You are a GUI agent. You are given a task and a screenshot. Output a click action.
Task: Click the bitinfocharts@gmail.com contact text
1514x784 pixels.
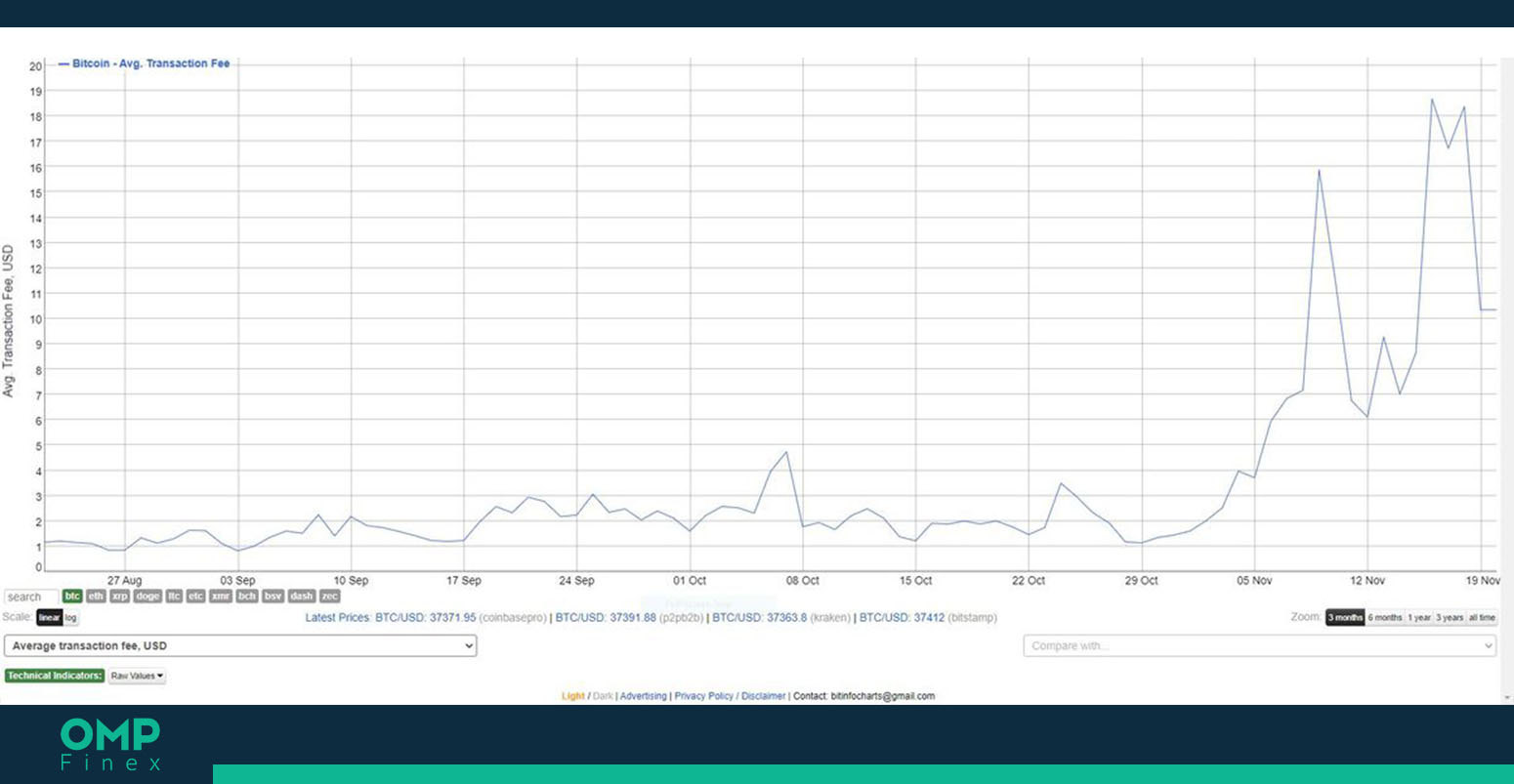(x=883, y=696)
